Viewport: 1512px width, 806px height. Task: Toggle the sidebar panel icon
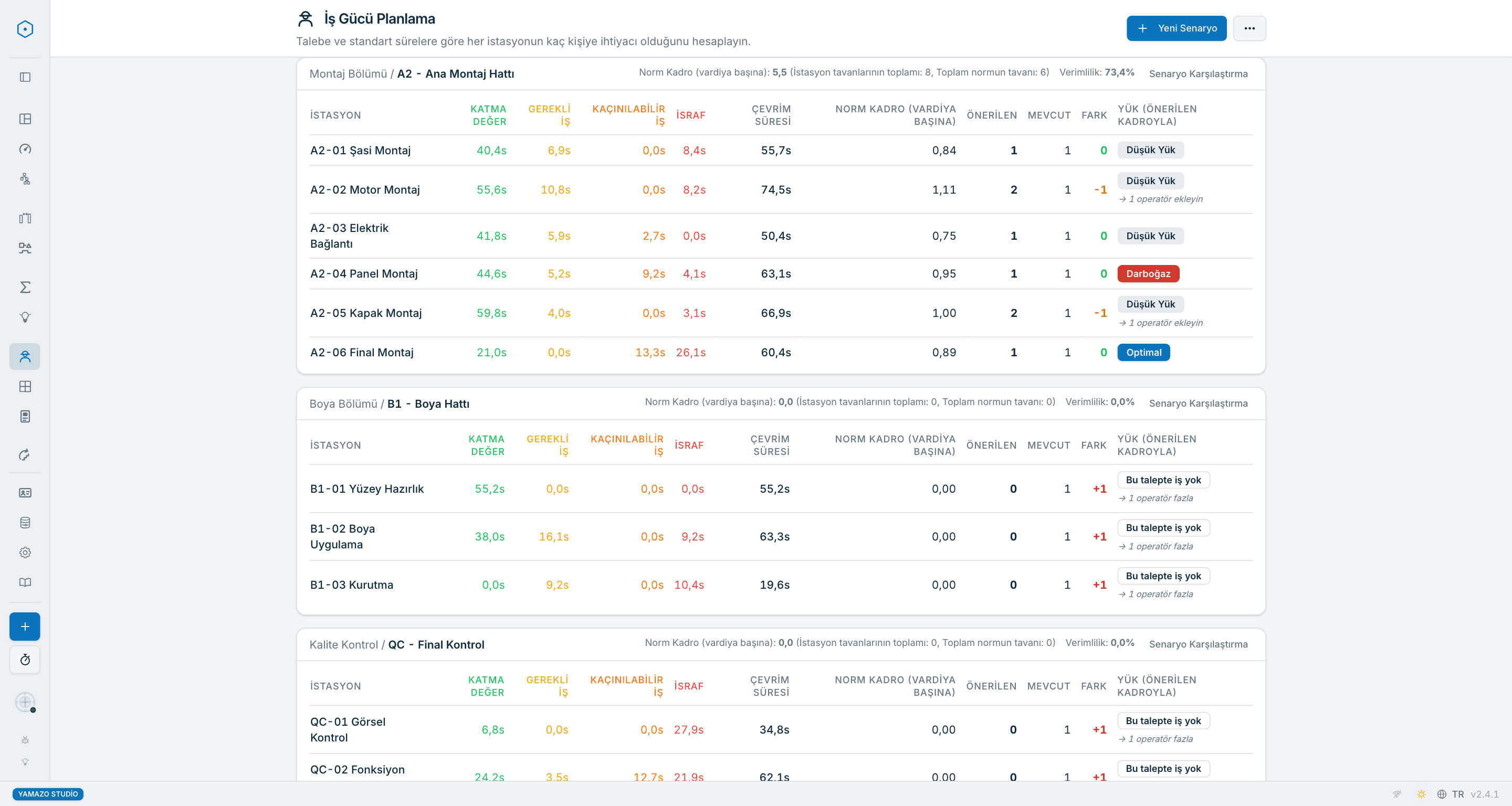pyautogui.click(x=25, y=77)
